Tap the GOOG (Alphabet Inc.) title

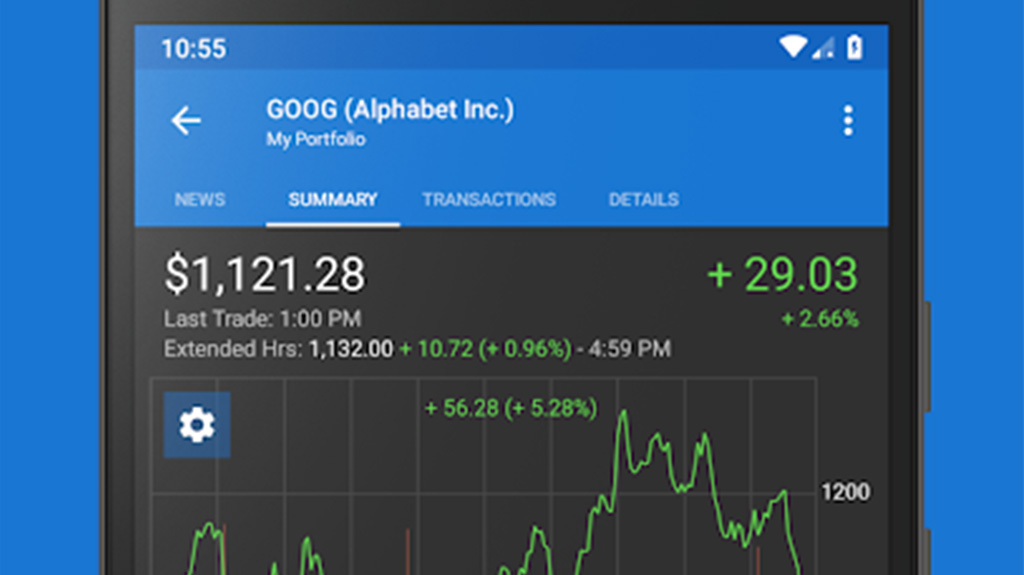point(390,109)
